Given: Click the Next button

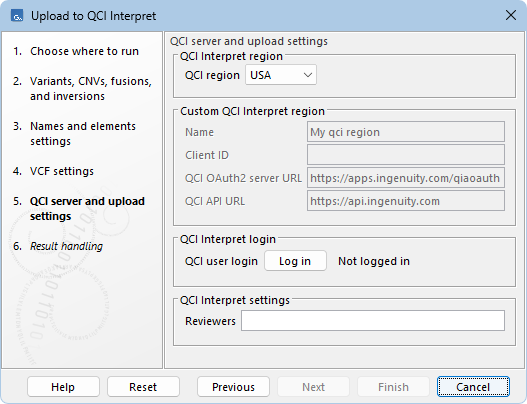Looking at the screenshot, I should [313, 387].
